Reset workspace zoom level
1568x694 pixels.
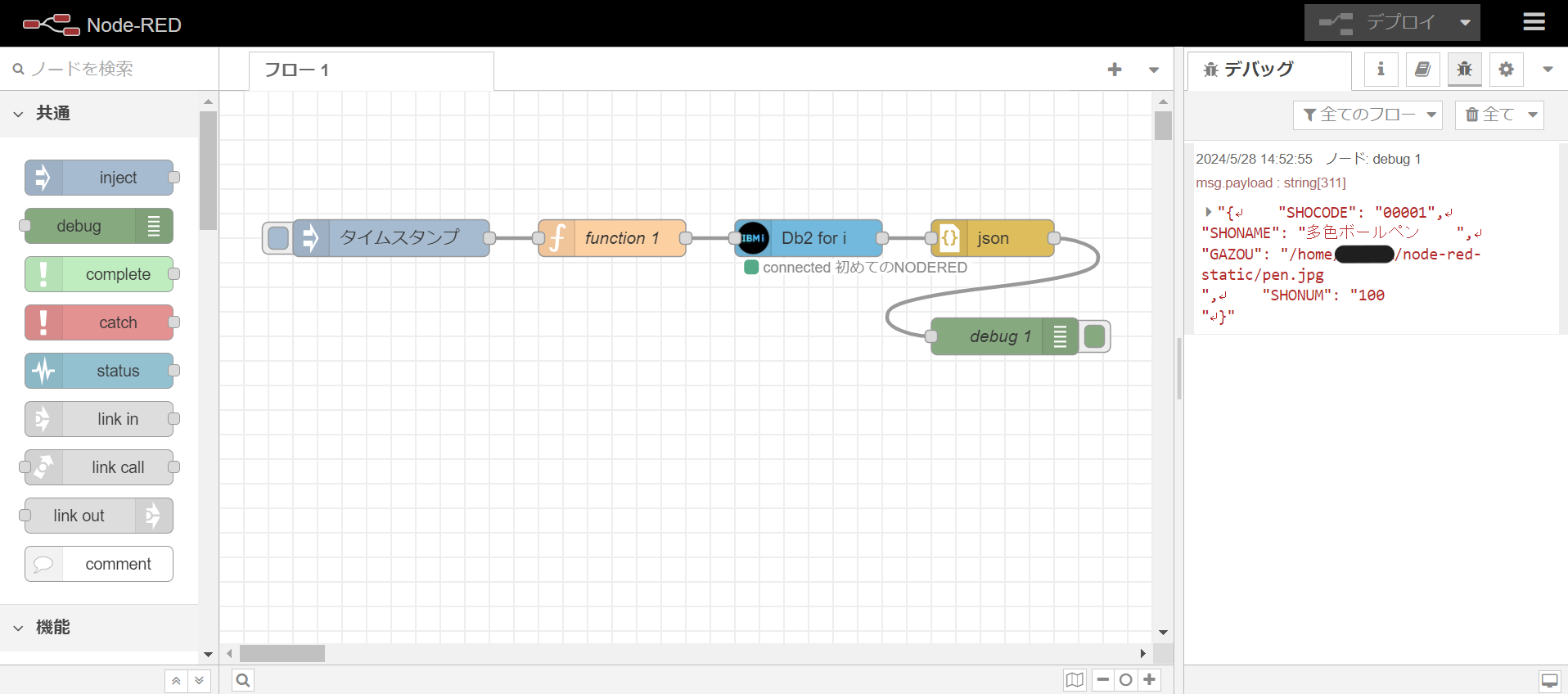tap(1126, 680)
